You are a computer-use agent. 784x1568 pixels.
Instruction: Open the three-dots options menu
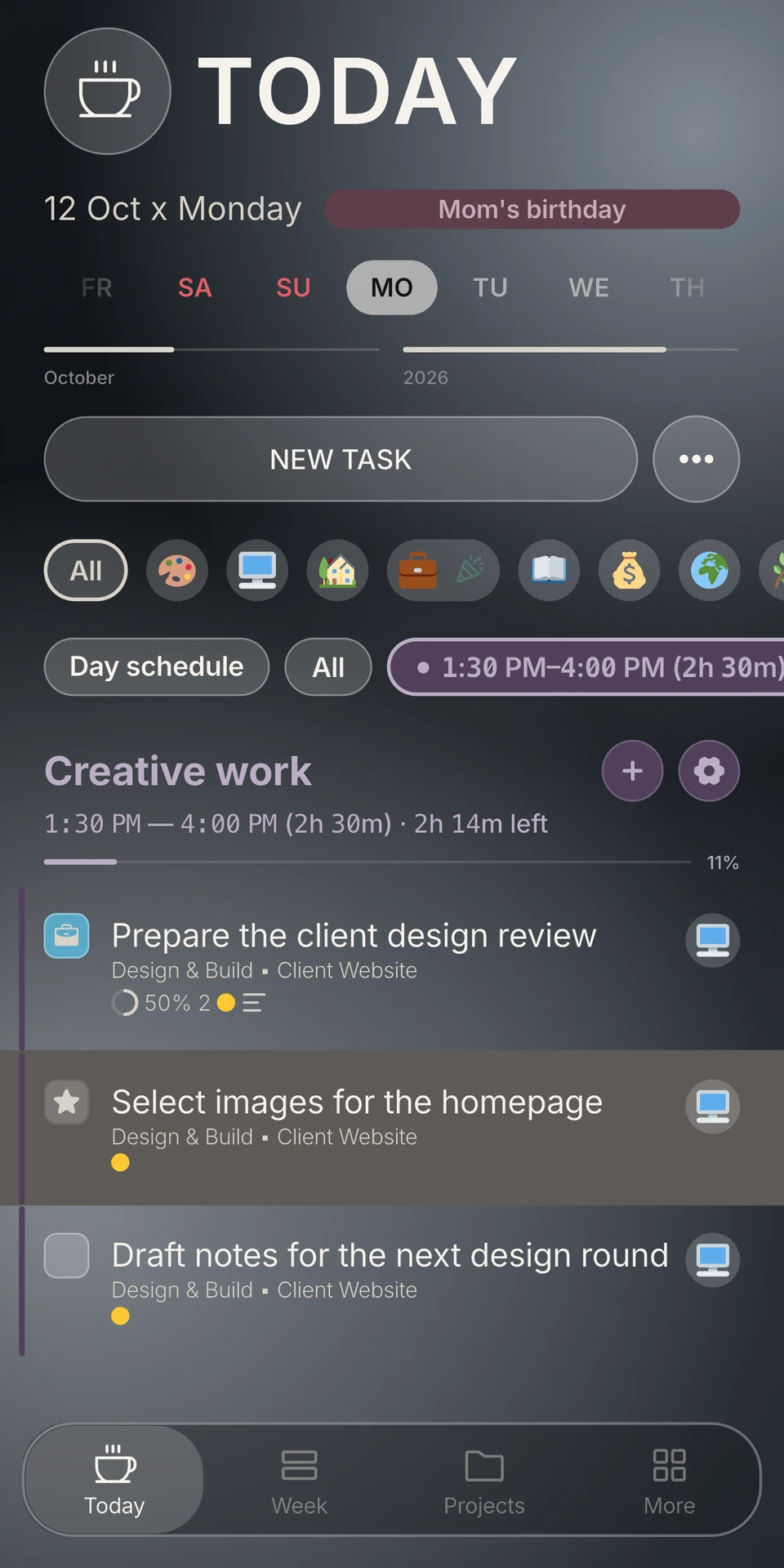697,459
